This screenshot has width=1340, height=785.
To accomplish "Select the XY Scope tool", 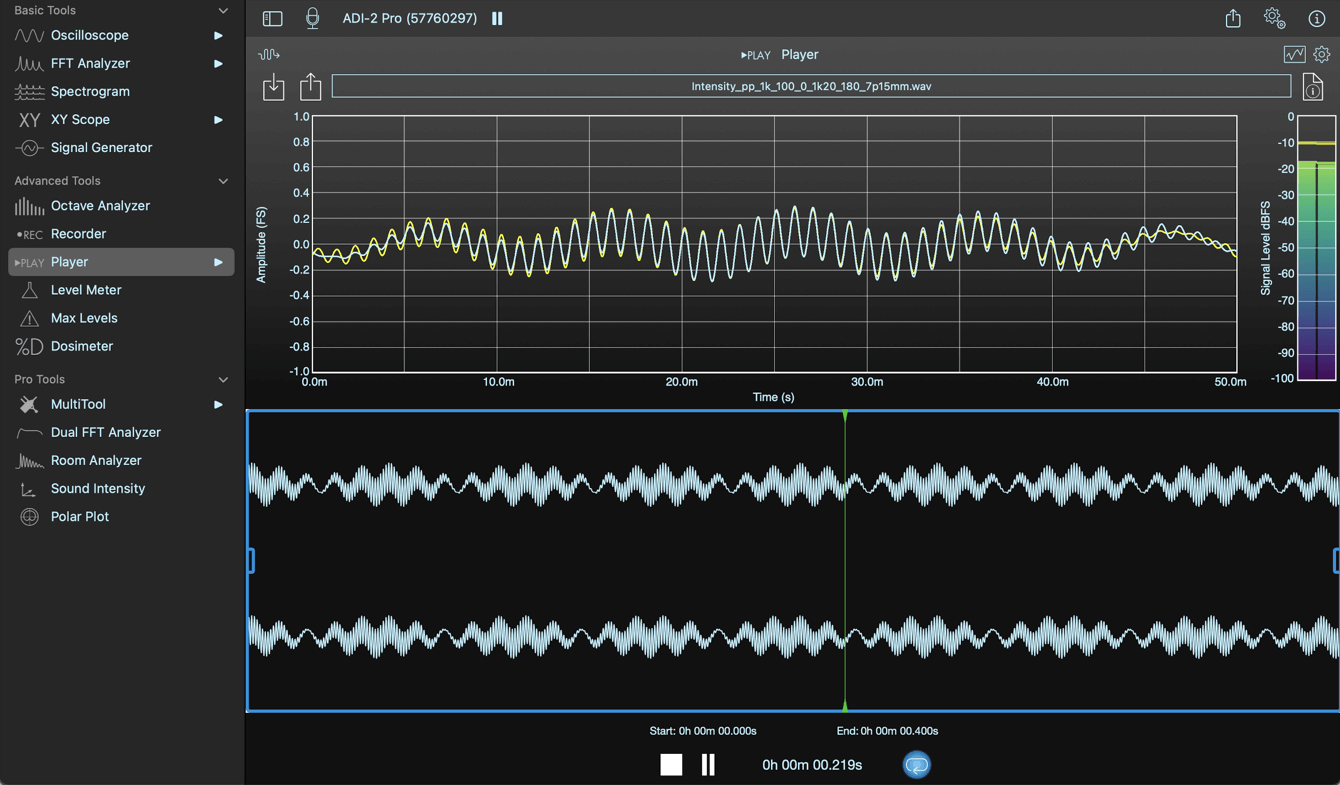I will [80, 119].
